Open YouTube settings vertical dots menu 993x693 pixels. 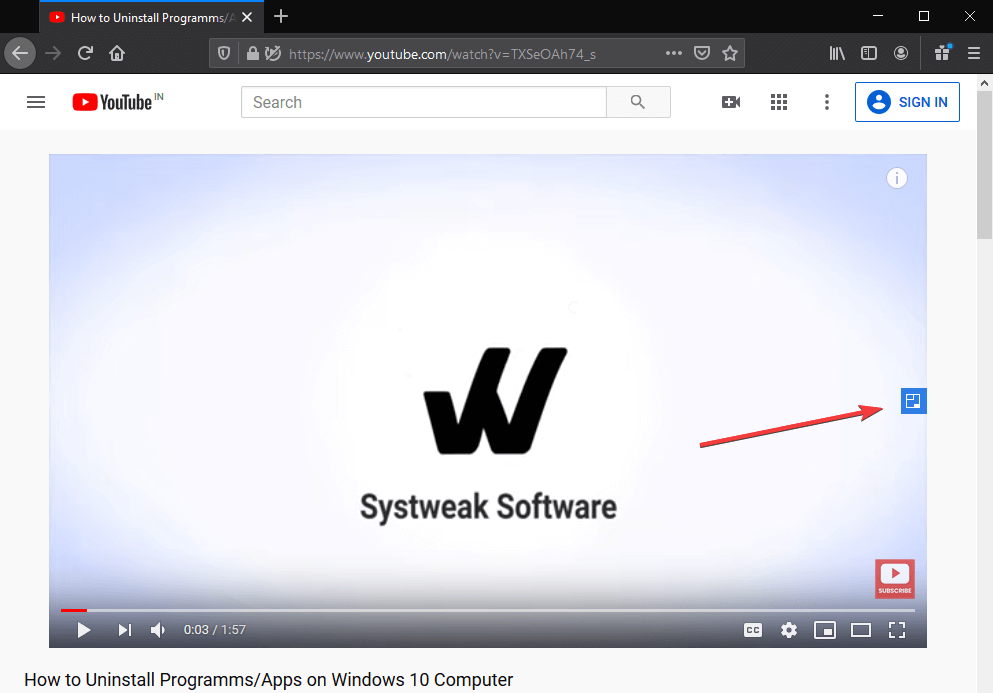pyautogui.click(x=826, y=102)
